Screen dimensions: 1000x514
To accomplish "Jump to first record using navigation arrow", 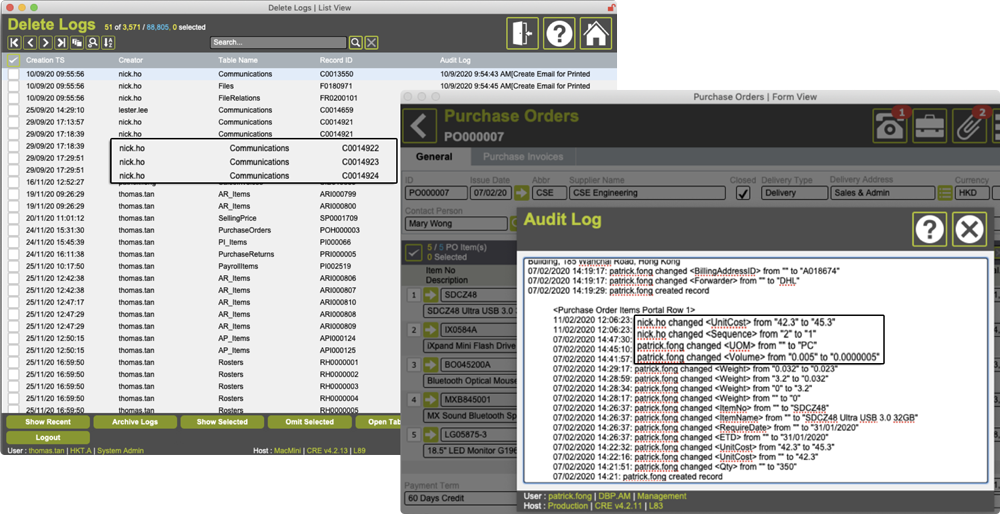I will [14, 43].
